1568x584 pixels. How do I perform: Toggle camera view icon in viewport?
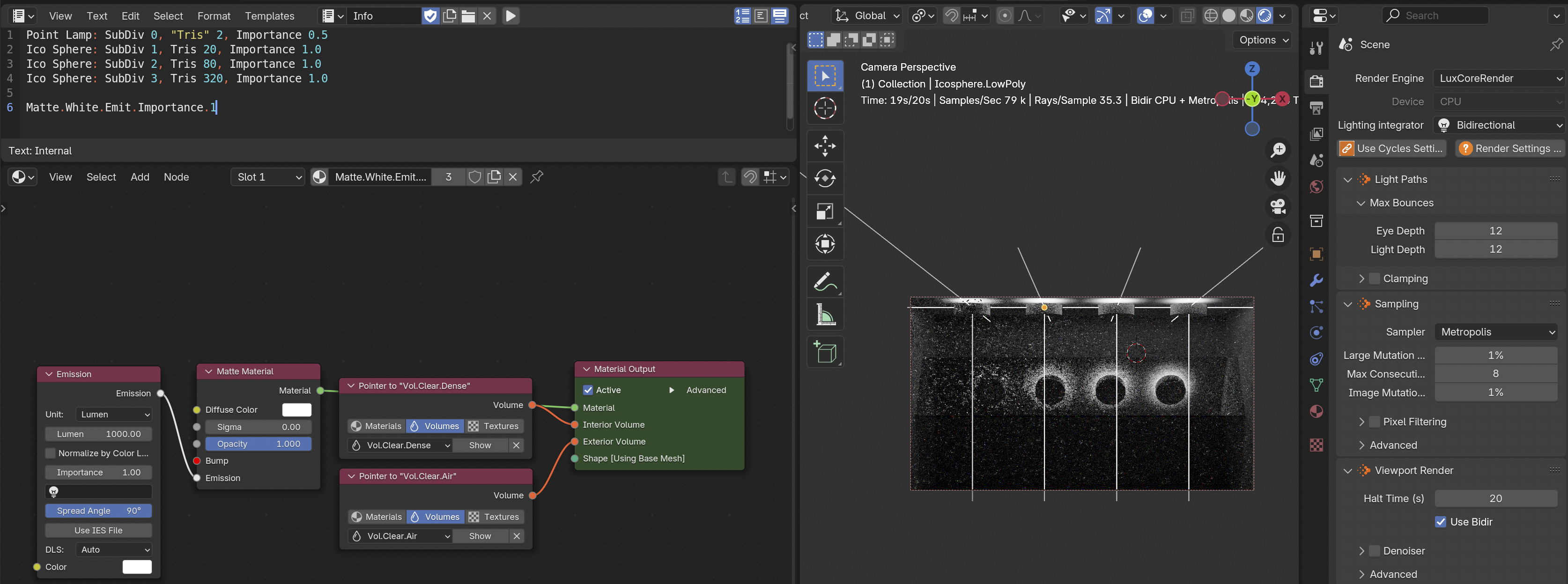click(1278, 206)
